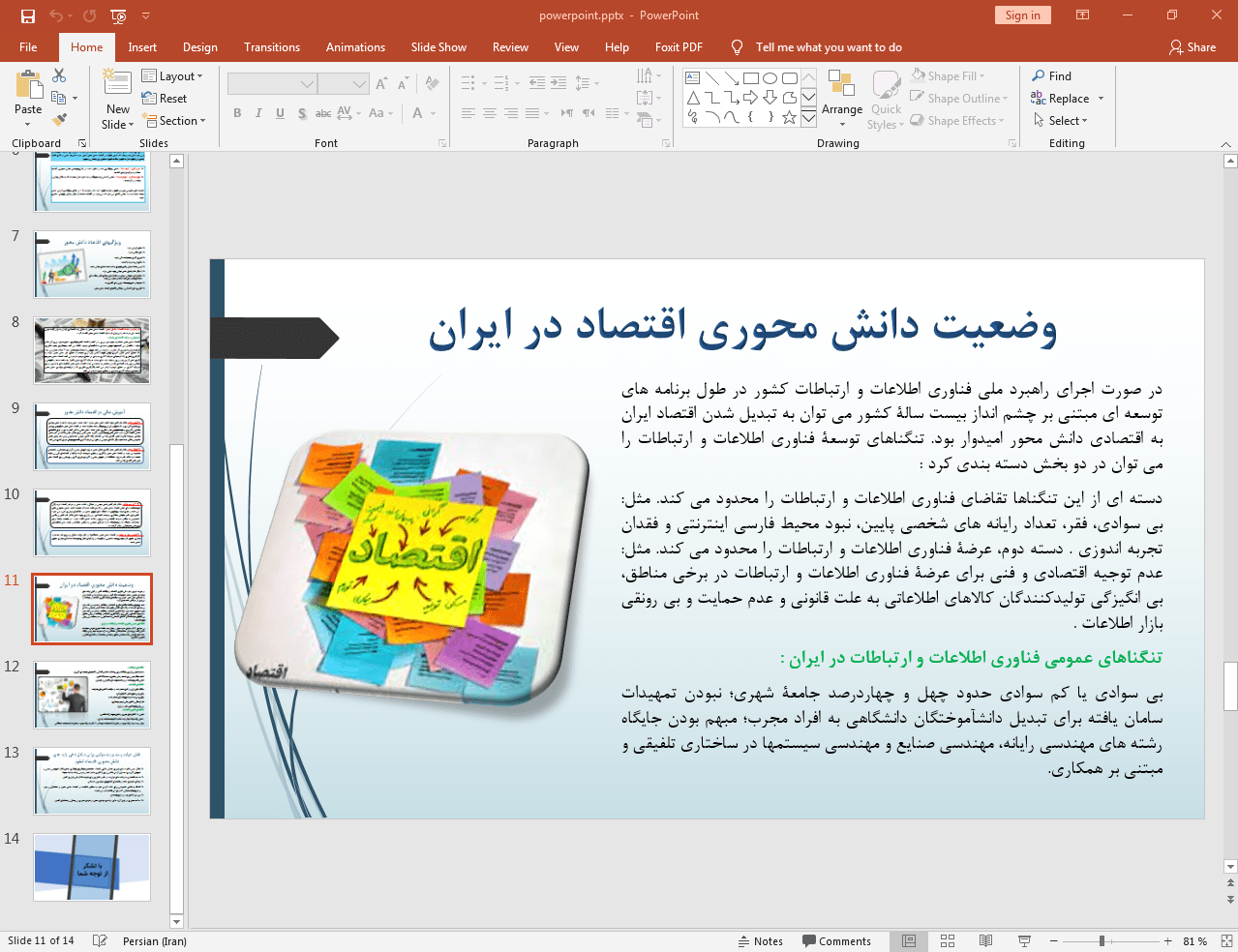Click the Copy icon in Clipboard group

coord(59,98)
